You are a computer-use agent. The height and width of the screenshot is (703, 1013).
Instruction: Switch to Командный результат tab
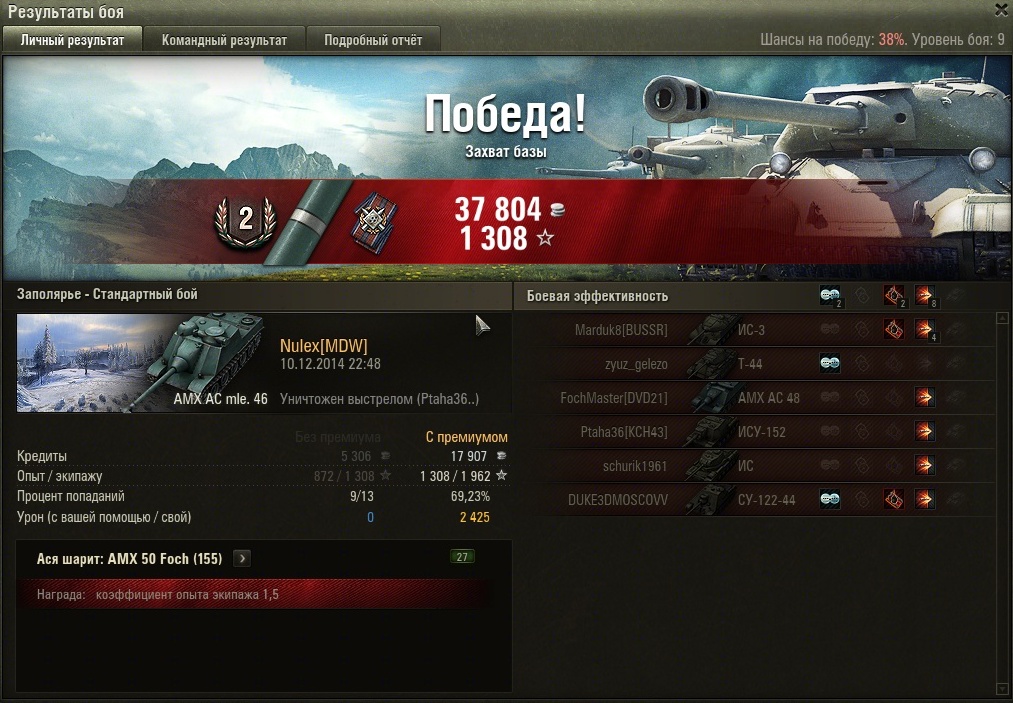[x=224, y=39]
